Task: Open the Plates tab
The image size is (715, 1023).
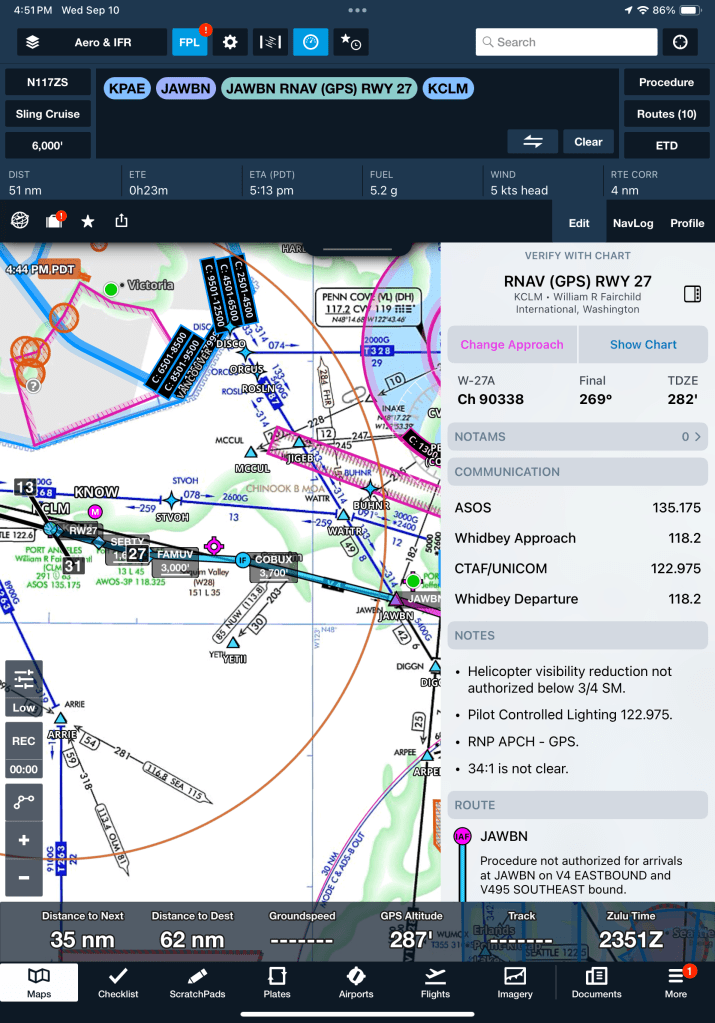Action: click(277, 982)
